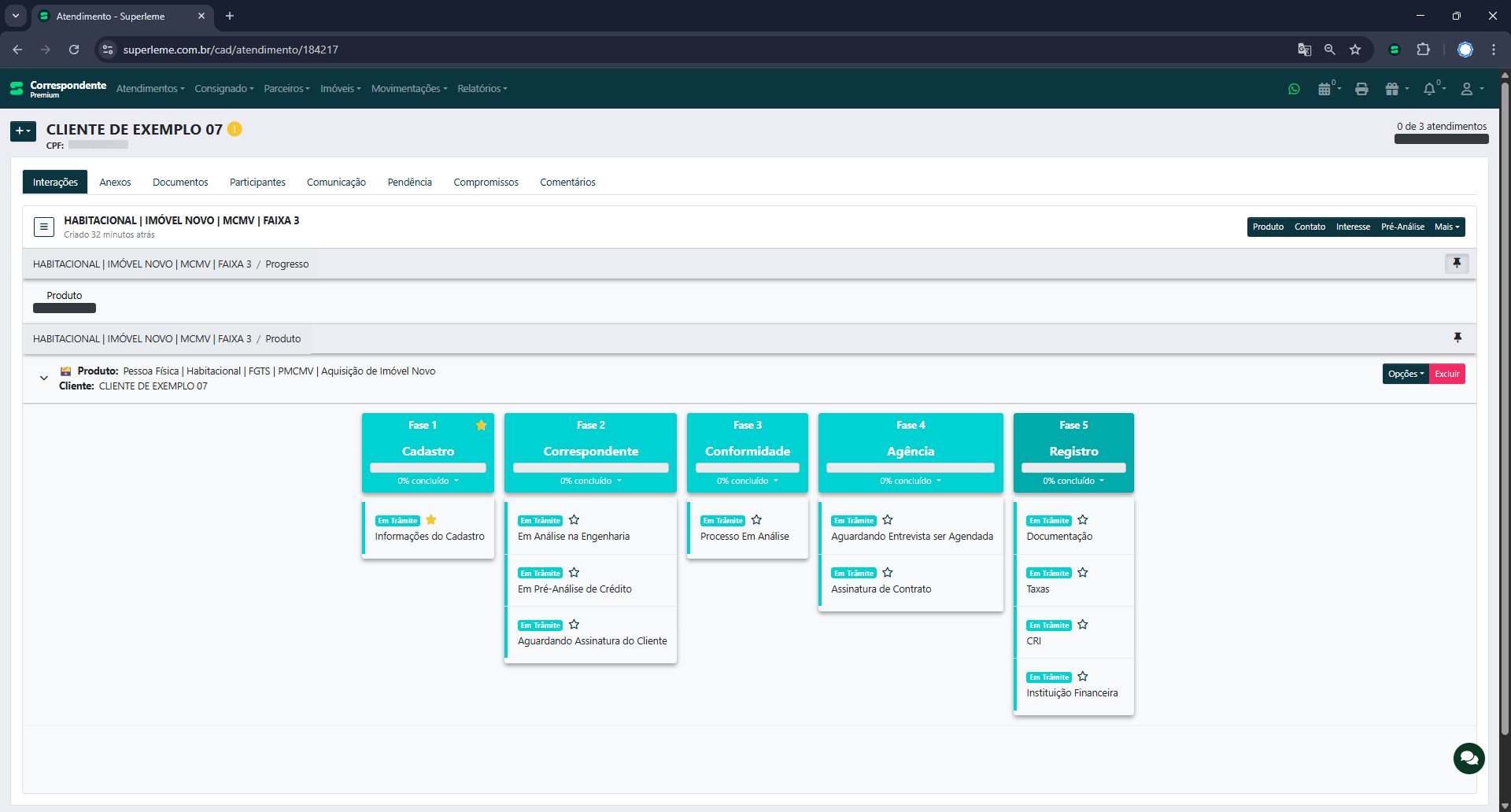Open WhatsApp icon in top navbar
1511x812 pixels.
[1294, 89]
